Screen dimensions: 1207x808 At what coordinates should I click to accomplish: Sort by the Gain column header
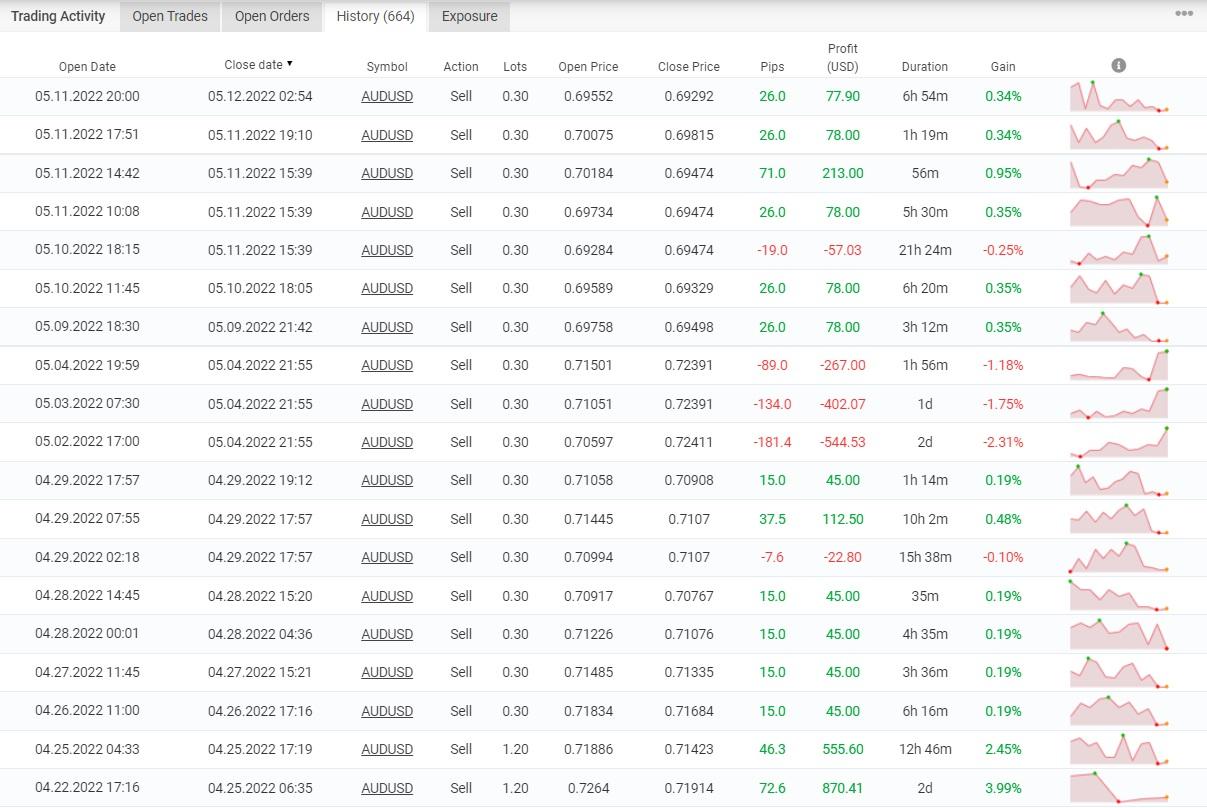click(x=1003, y=67)
